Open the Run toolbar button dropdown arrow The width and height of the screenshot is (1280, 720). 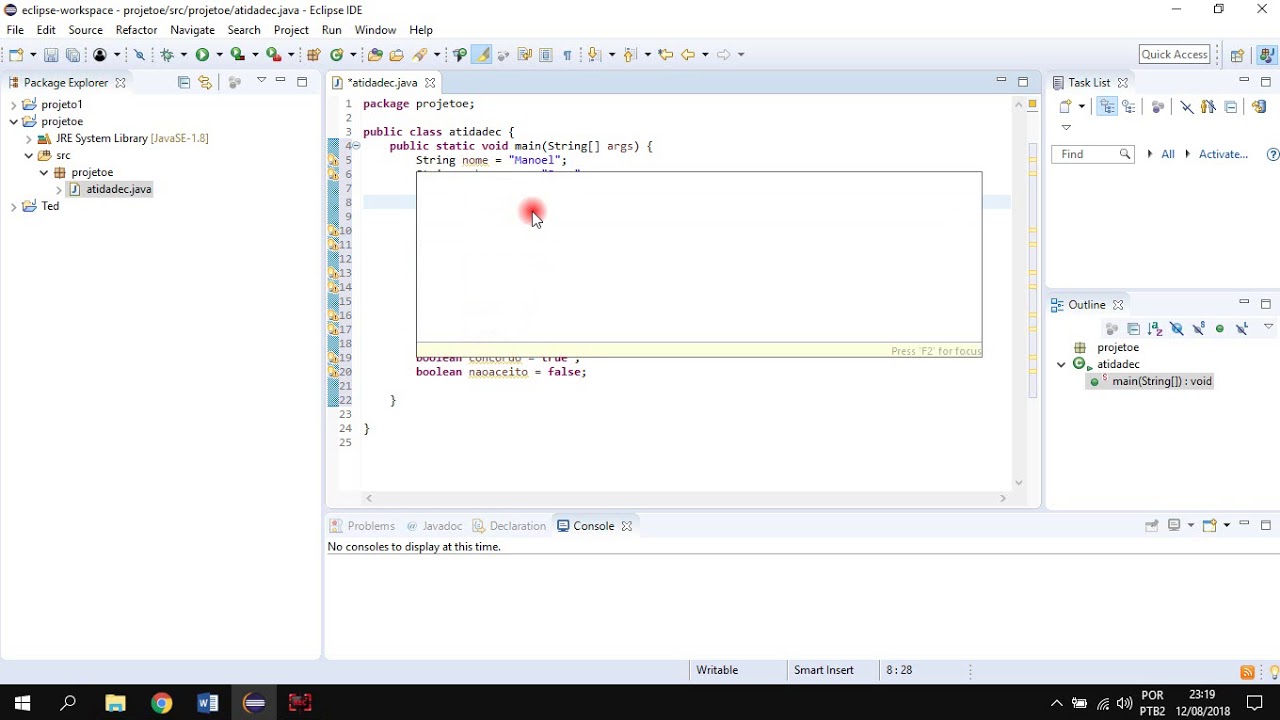pyautogui.click(x=219, y=55)
